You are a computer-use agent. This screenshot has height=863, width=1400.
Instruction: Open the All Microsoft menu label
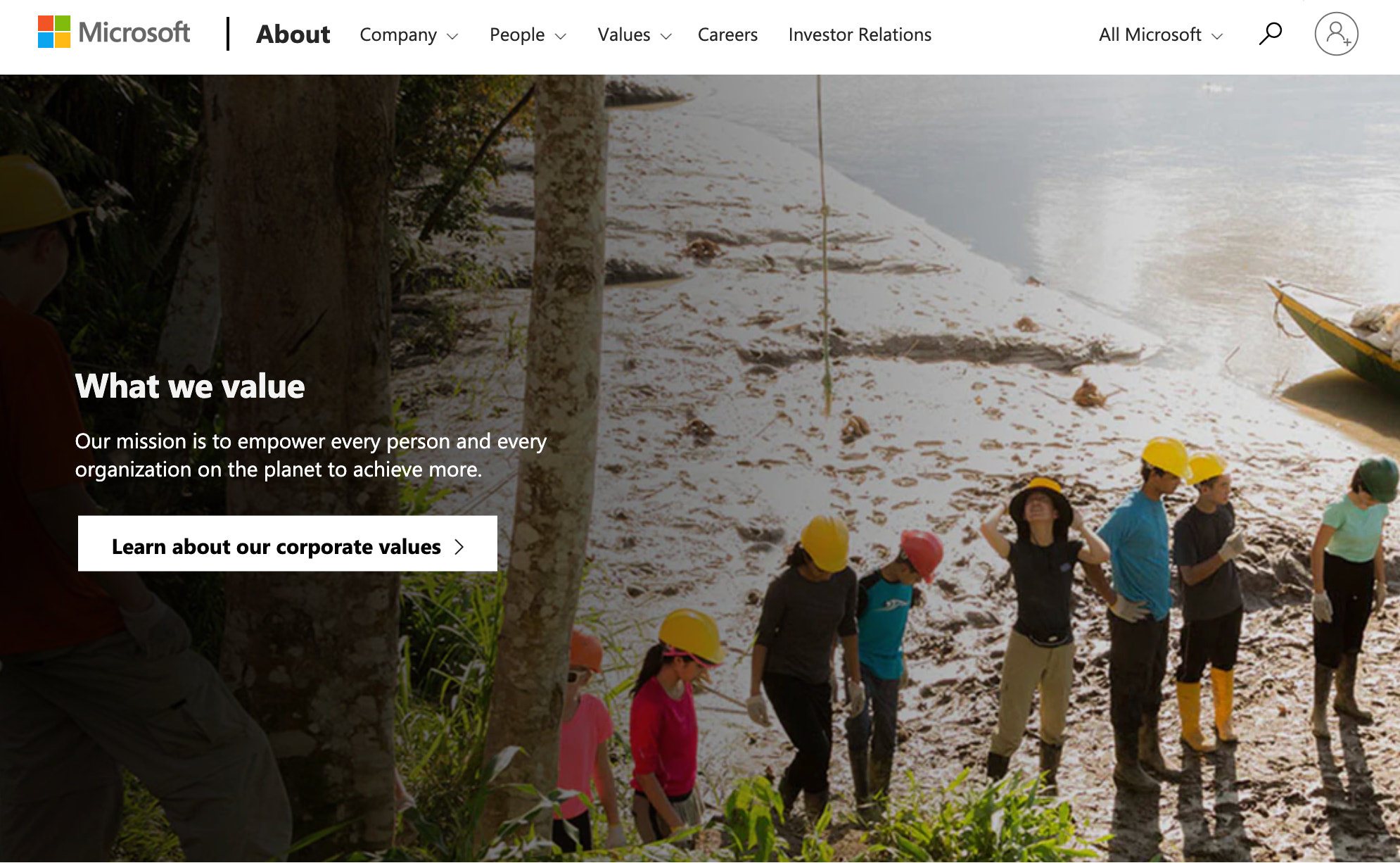1150,34
